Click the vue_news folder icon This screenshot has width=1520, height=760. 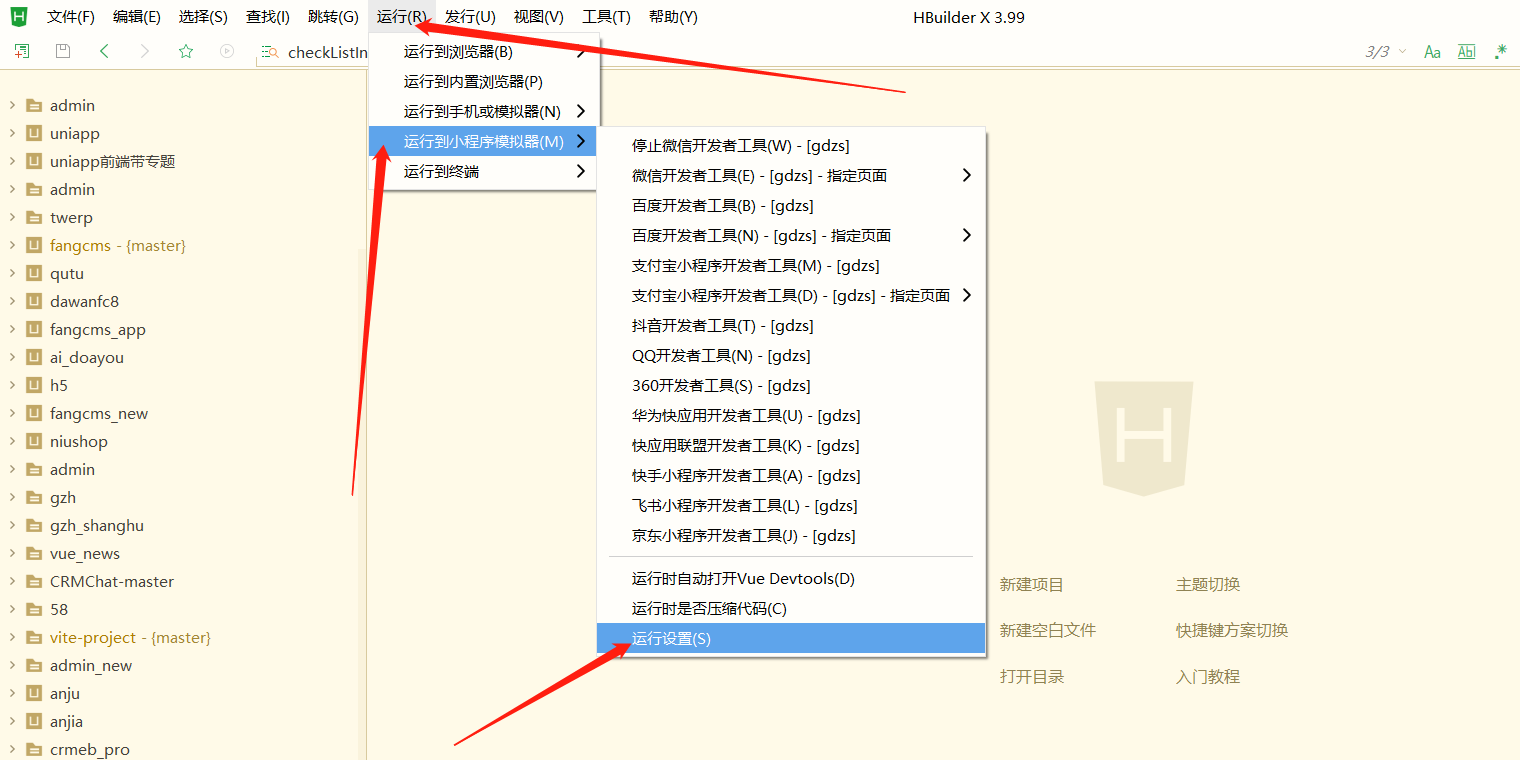pos(34,553)
